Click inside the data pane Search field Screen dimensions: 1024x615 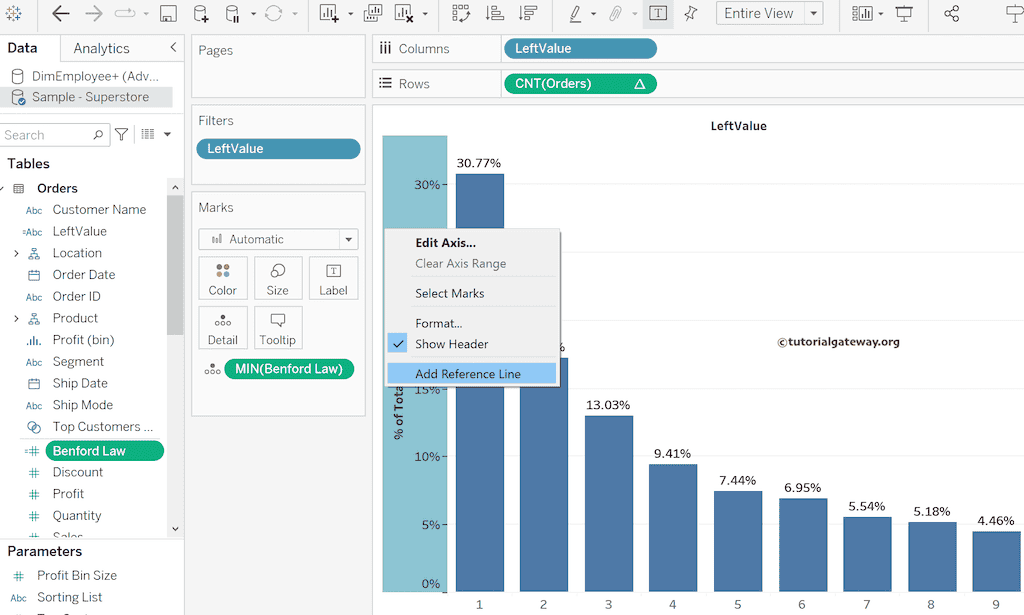pyautogui.click(x=55, y=134)
